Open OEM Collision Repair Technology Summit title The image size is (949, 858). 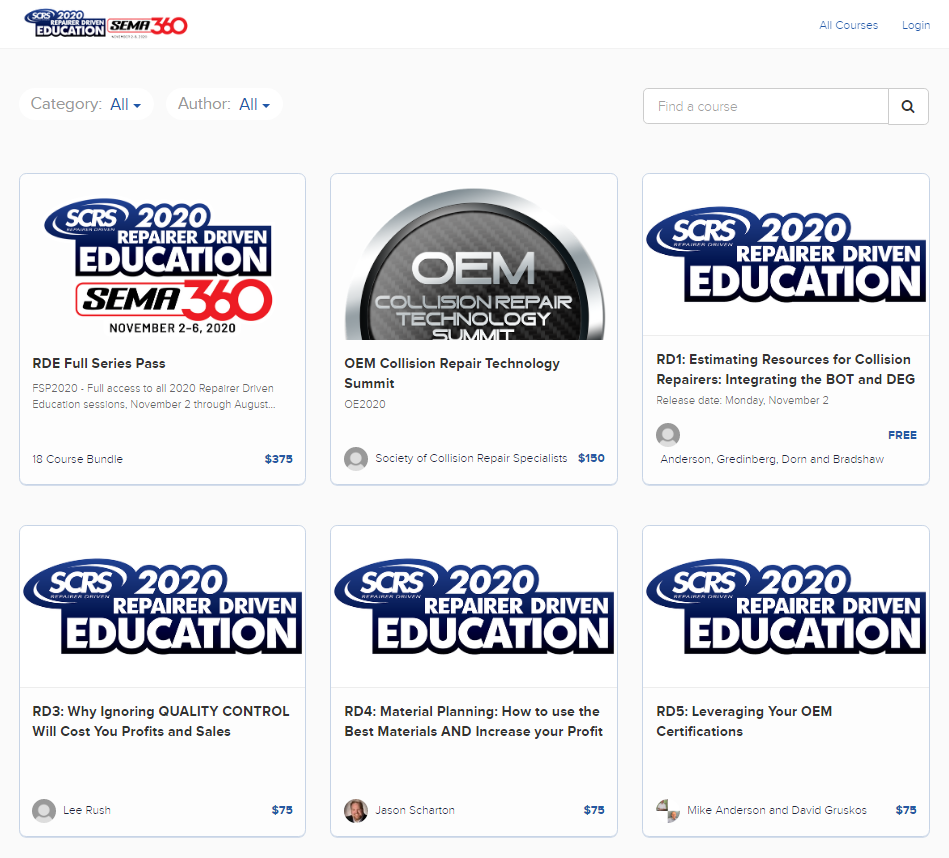[x=452, y=373]
